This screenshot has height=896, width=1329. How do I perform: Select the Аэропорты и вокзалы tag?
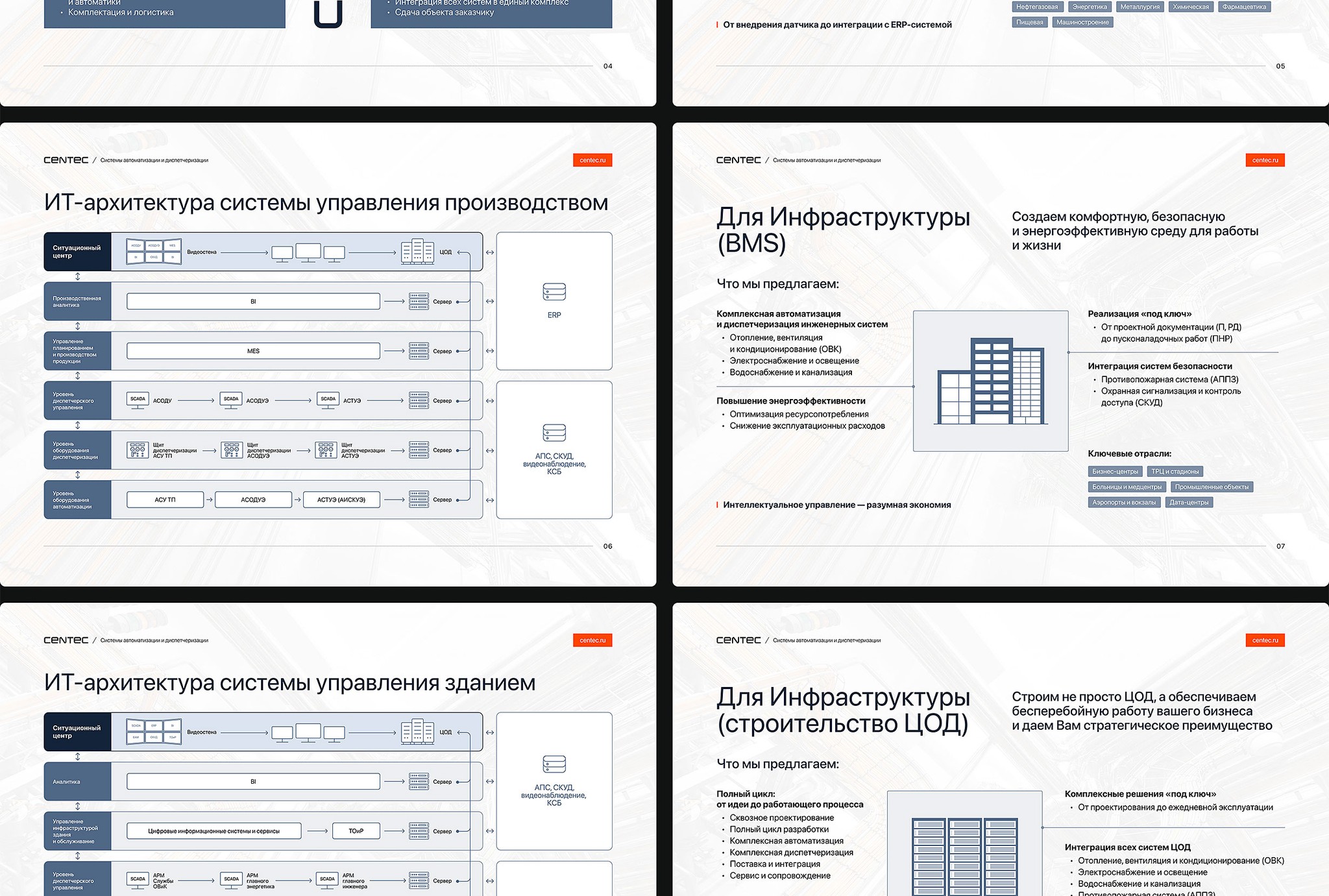(x=1124, y=502)
